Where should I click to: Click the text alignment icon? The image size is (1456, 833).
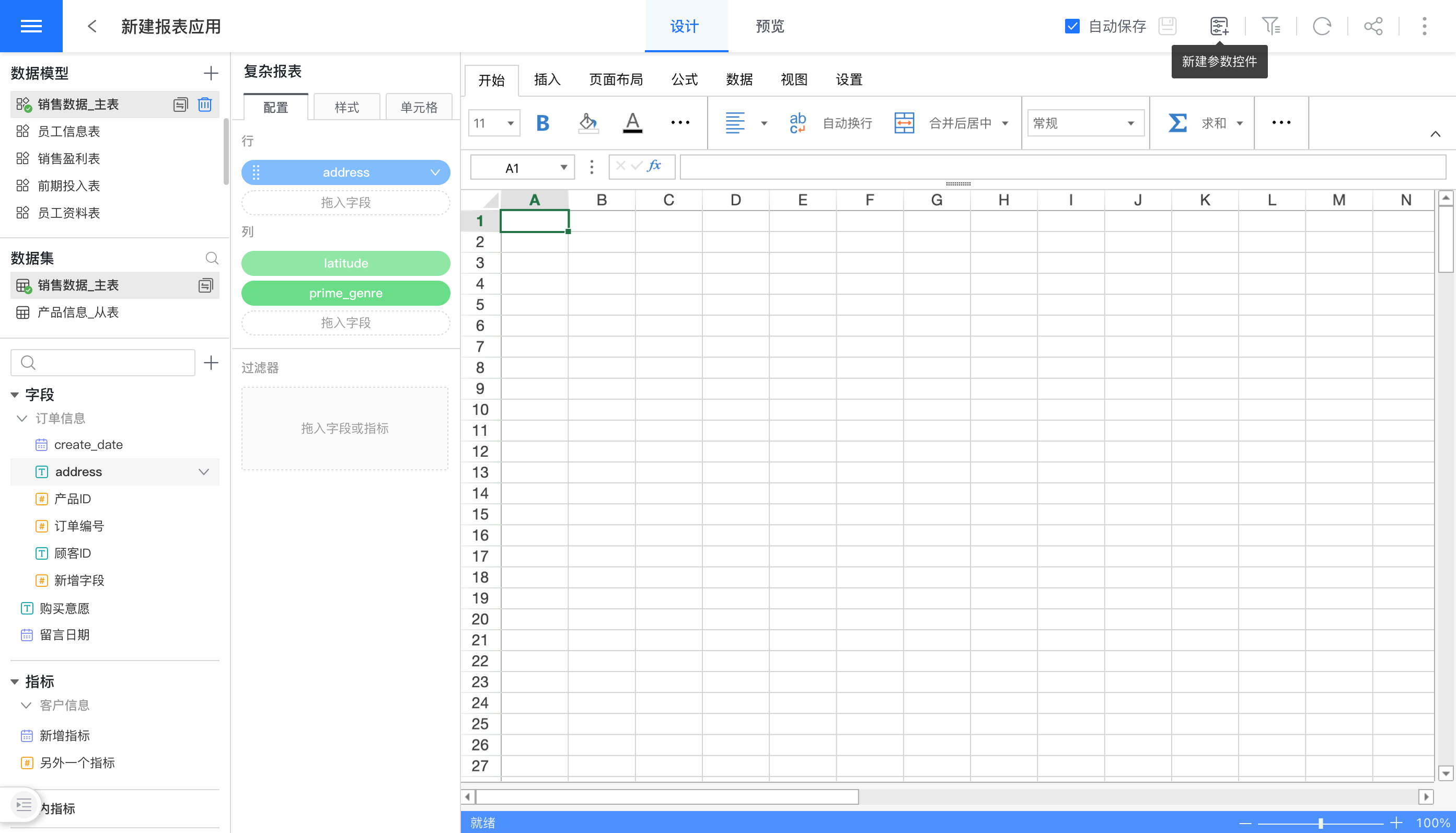click(735, 123)
